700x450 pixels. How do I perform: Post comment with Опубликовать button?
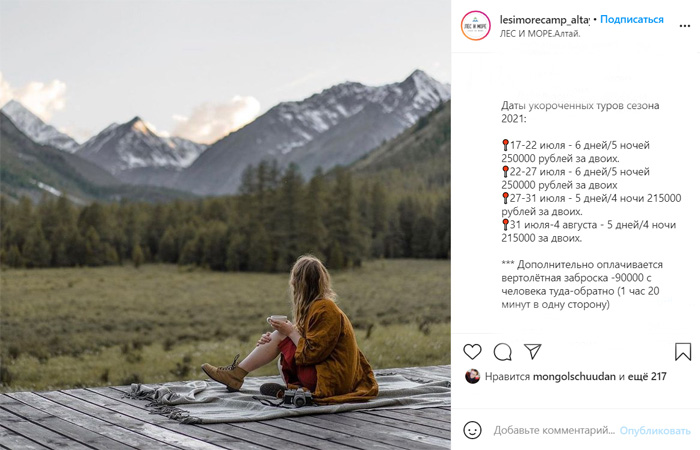[655, 430]
